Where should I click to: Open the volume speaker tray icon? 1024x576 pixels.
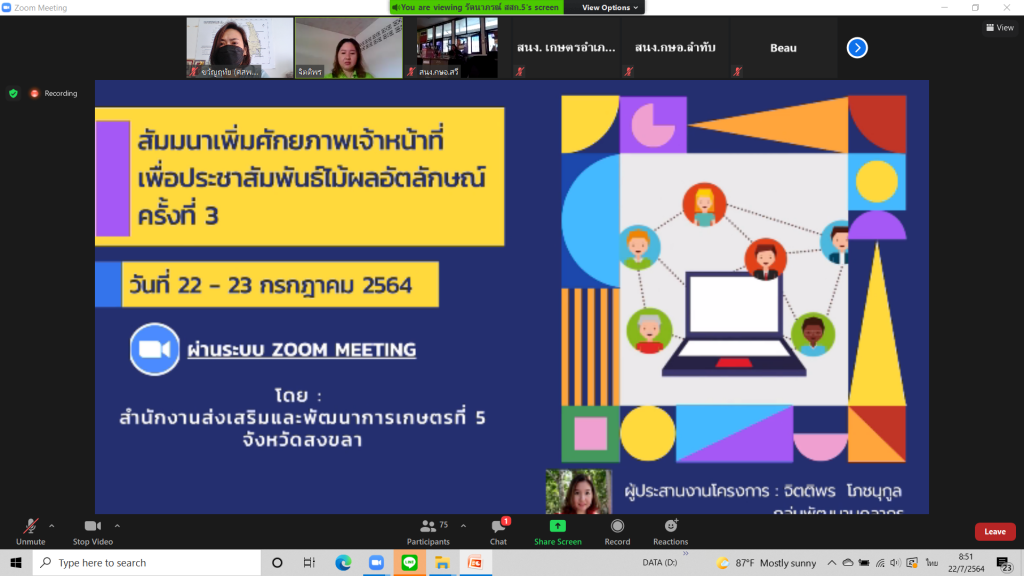pyautogui.click(x=895, y=562)
